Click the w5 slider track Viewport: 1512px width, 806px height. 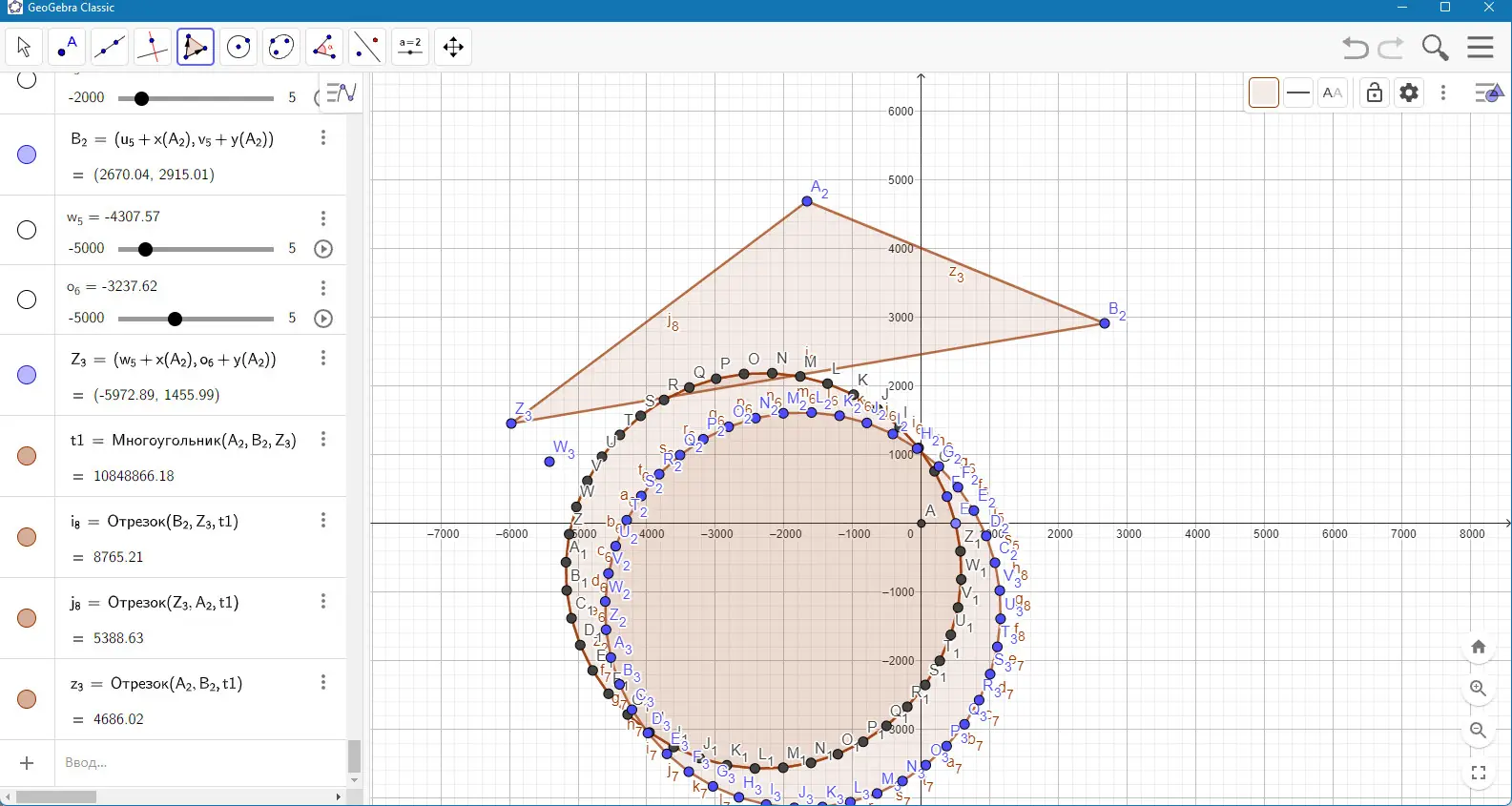(x=196, y=249)
